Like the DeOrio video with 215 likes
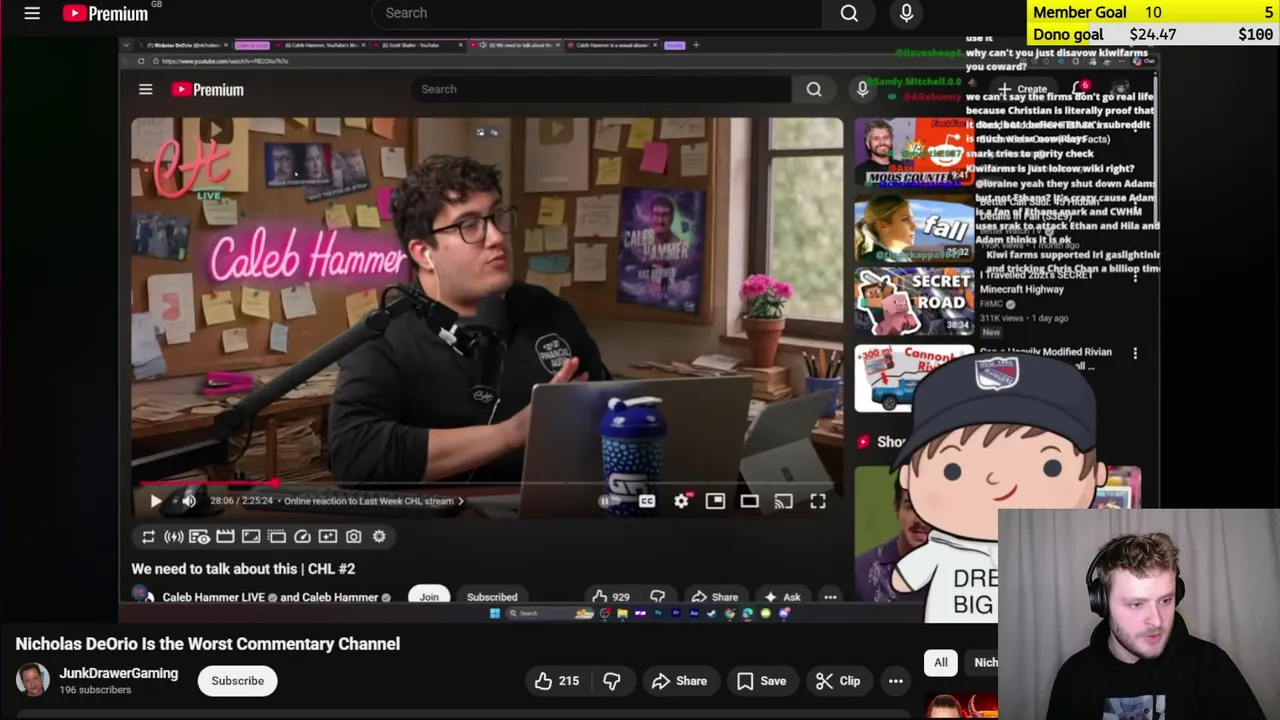The image size is (1280, 720). (556, 681)
